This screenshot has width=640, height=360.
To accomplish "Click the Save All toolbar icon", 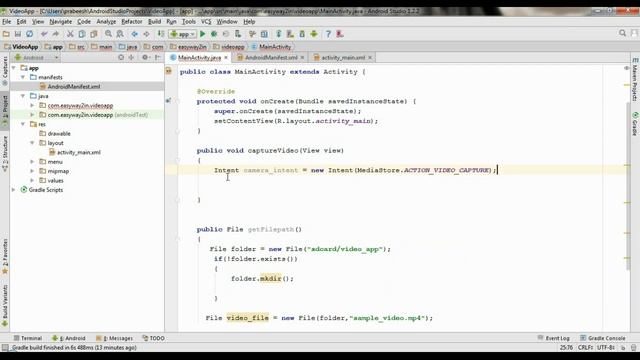I will 18,34.
